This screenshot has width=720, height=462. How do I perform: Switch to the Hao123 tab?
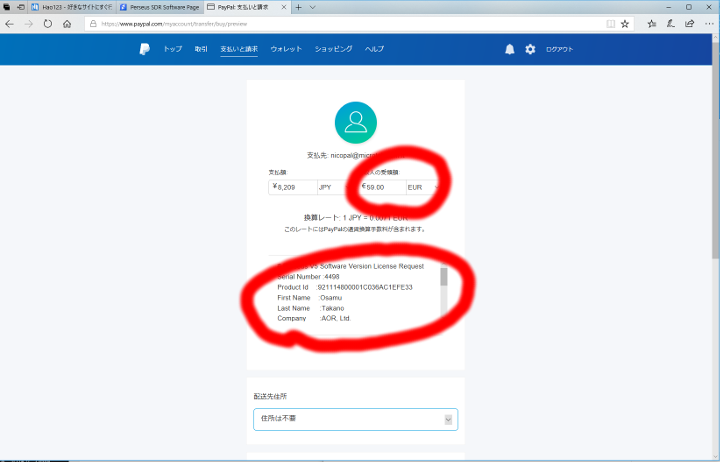(72, 7)
